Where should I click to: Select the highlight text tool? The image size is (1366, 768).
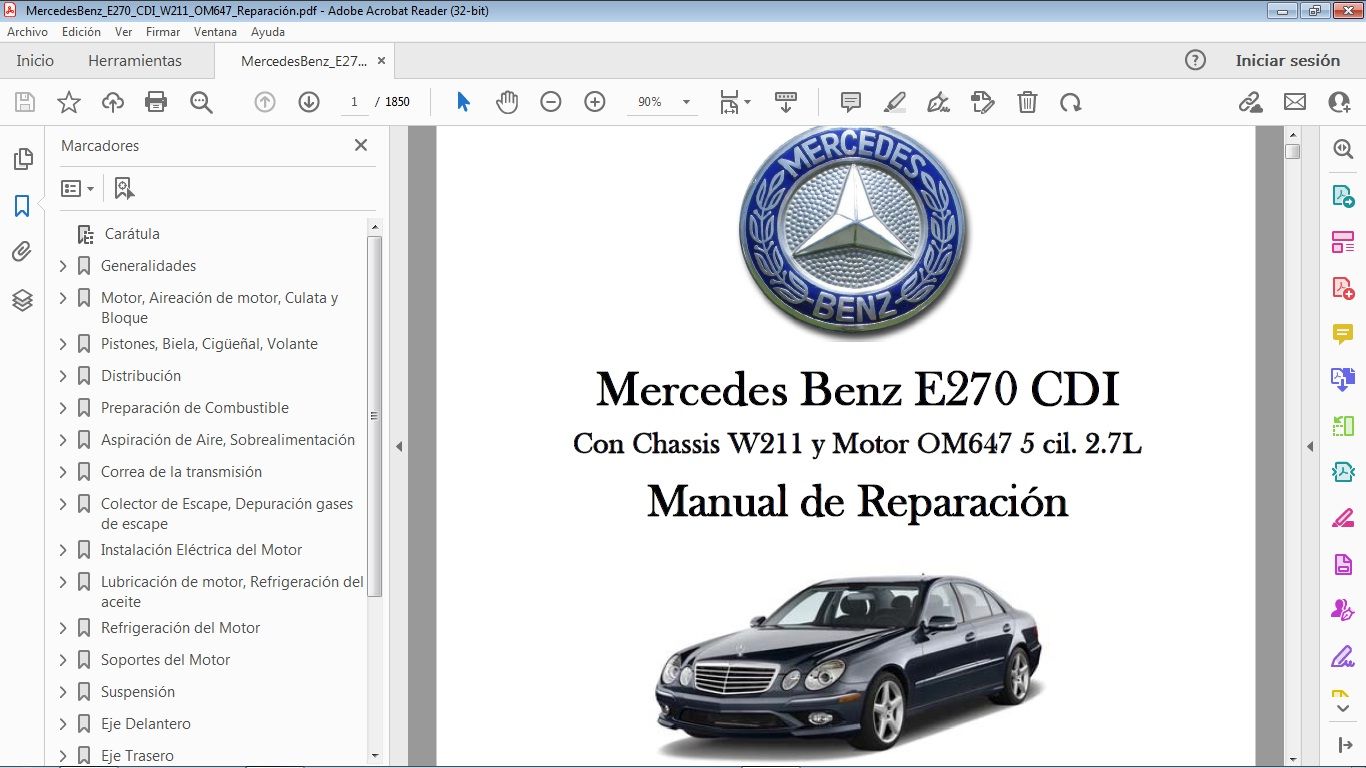[x=895, y=102]
